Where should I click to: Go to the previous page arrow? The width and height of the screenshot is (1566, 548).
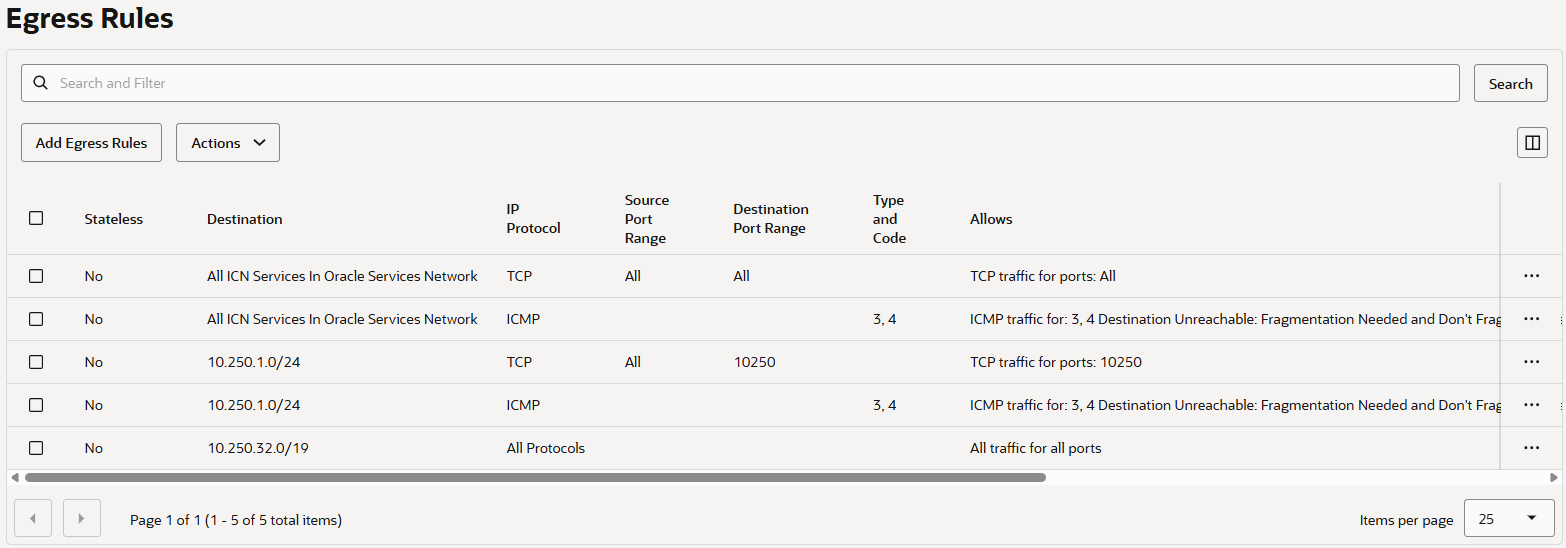33,519
